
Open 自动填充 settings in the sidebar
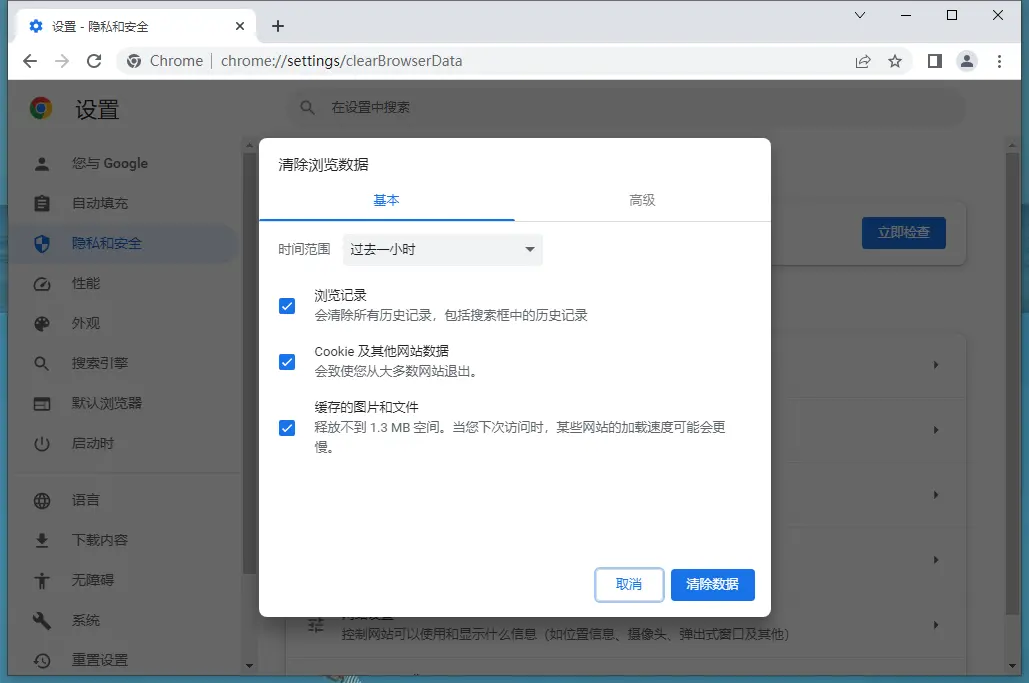[41, 203]
